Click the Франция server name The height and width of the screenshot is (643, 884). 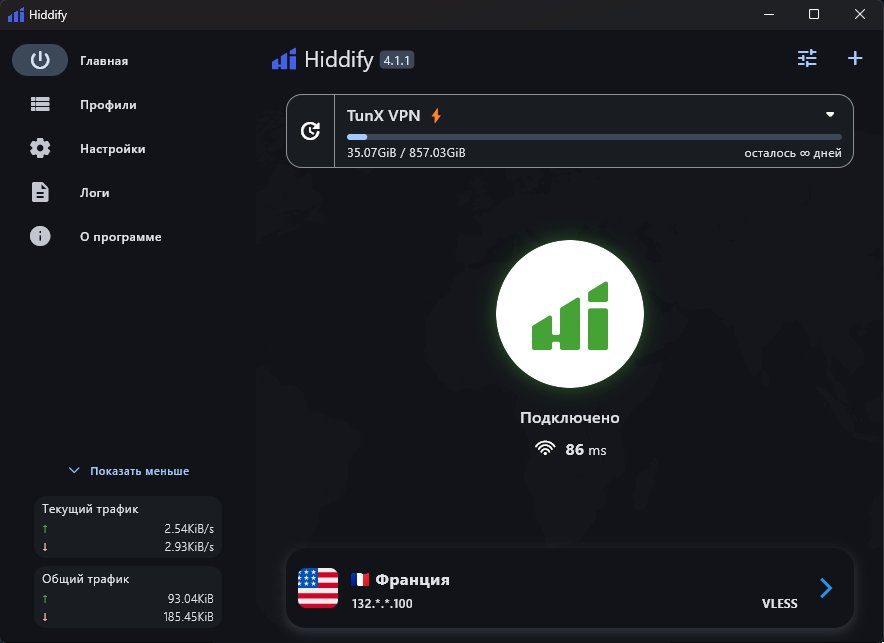pos(413,579)
